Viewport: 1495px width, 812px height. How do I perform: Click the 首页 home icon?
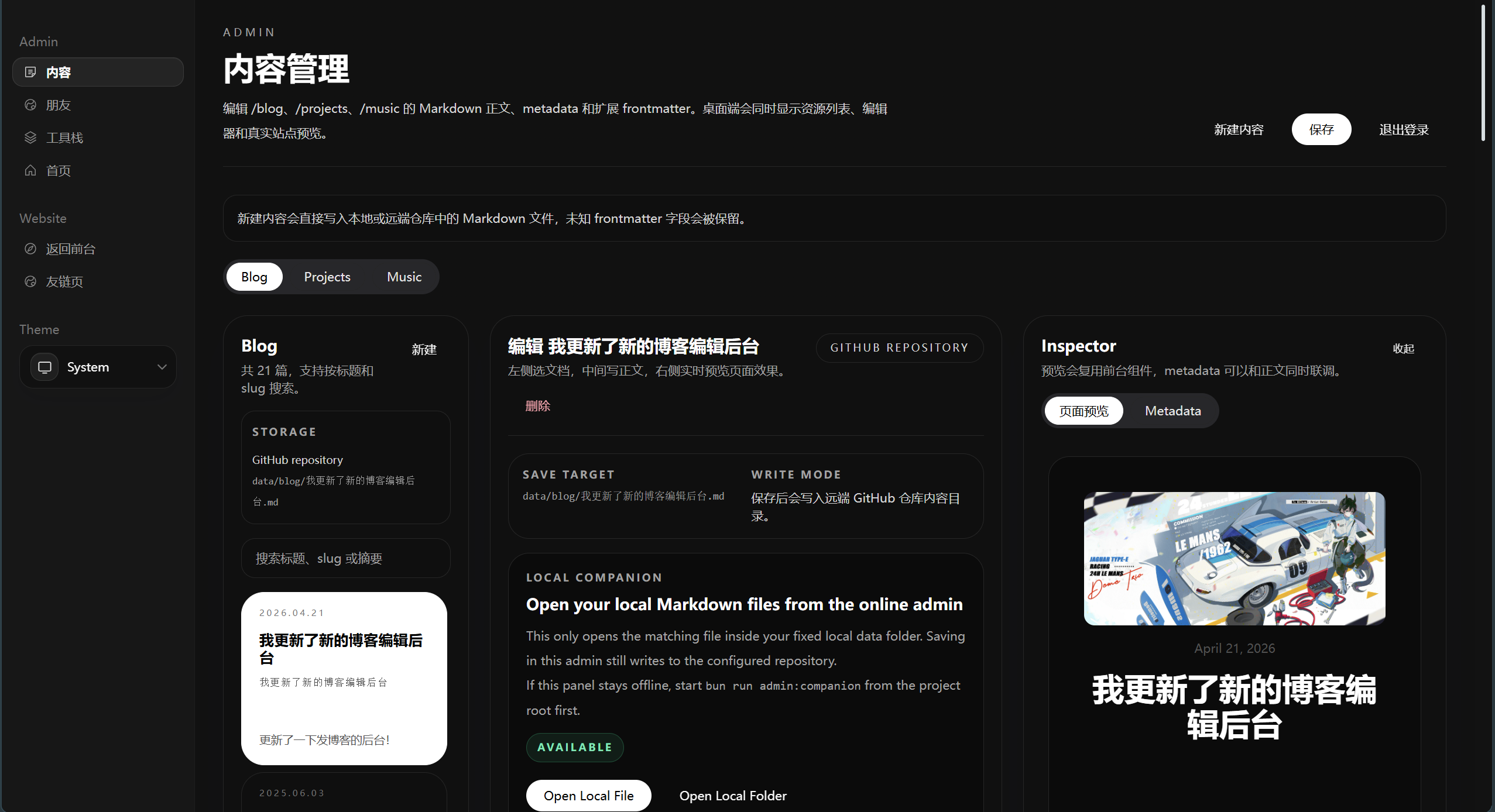pos(30,170)
